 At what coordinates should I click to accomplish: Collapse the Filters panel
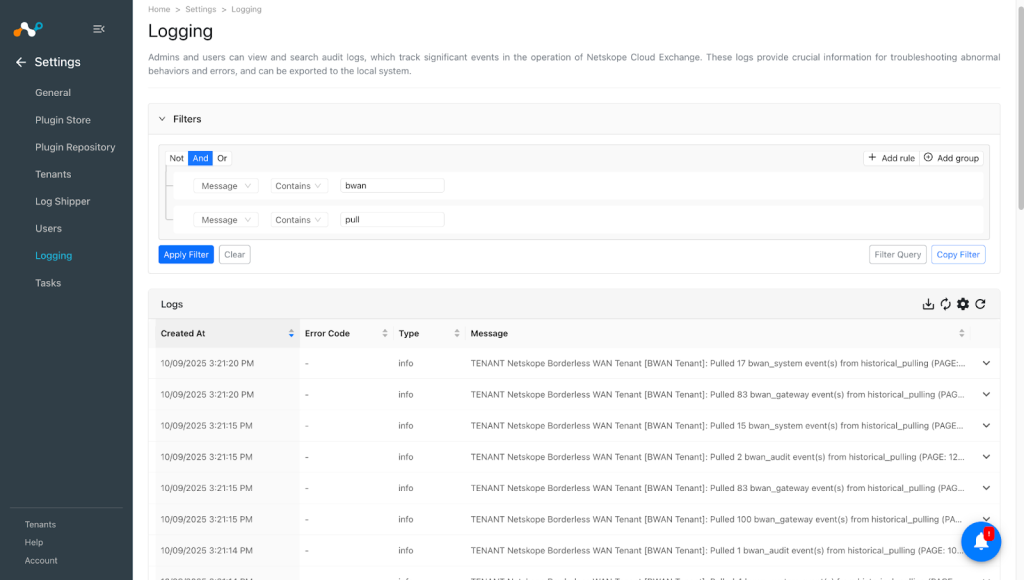pyautogui.click(x=162, y=119)
